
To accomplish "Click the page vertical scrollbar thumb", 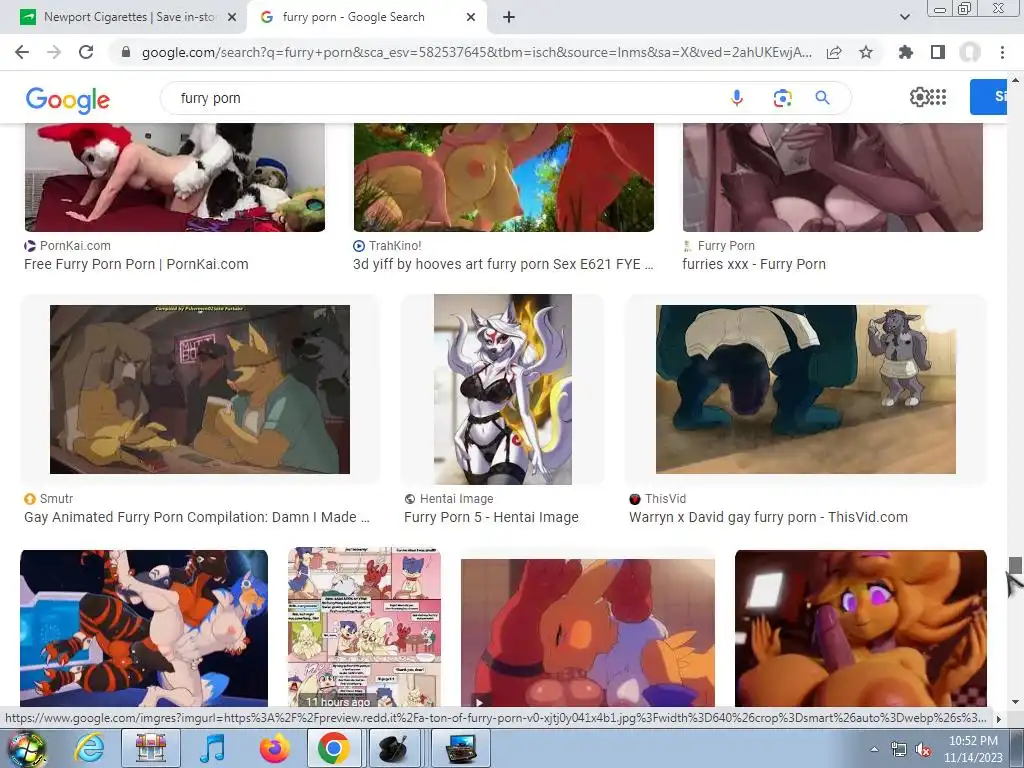I will coord(1014,565).
